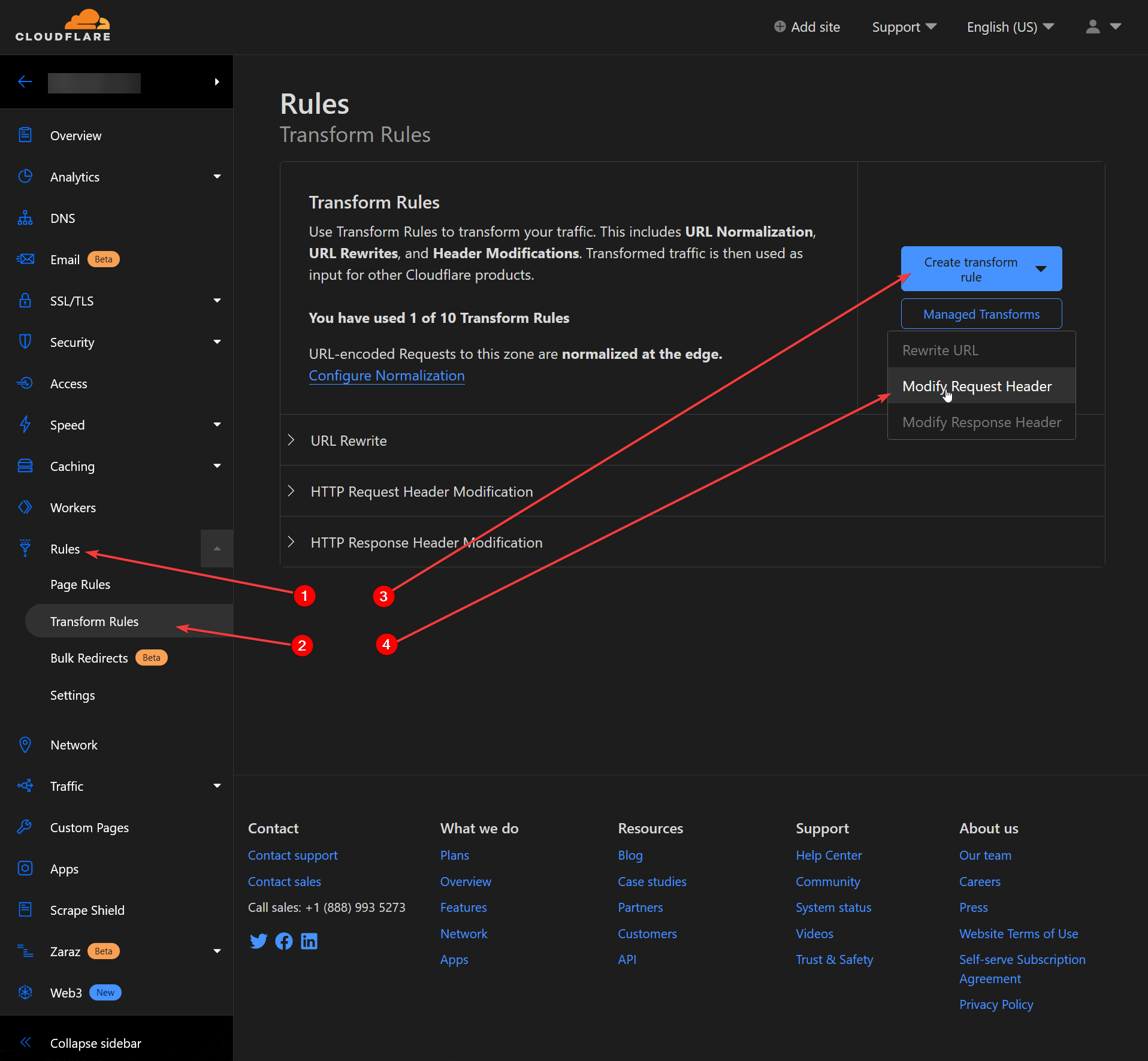1148x1061 pixels.
Task: Open the Facebook footer icon
Action: 284,941
